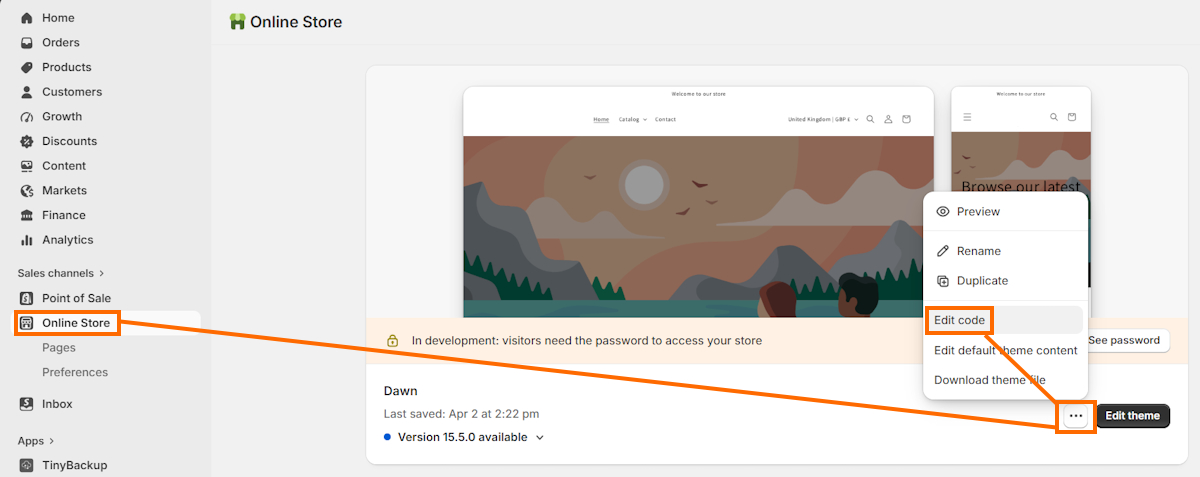Click the Last saved Apr 2 text
The height and width of the screenshot is (477, 1200).
pyautogui.click(x=461, y=414)
